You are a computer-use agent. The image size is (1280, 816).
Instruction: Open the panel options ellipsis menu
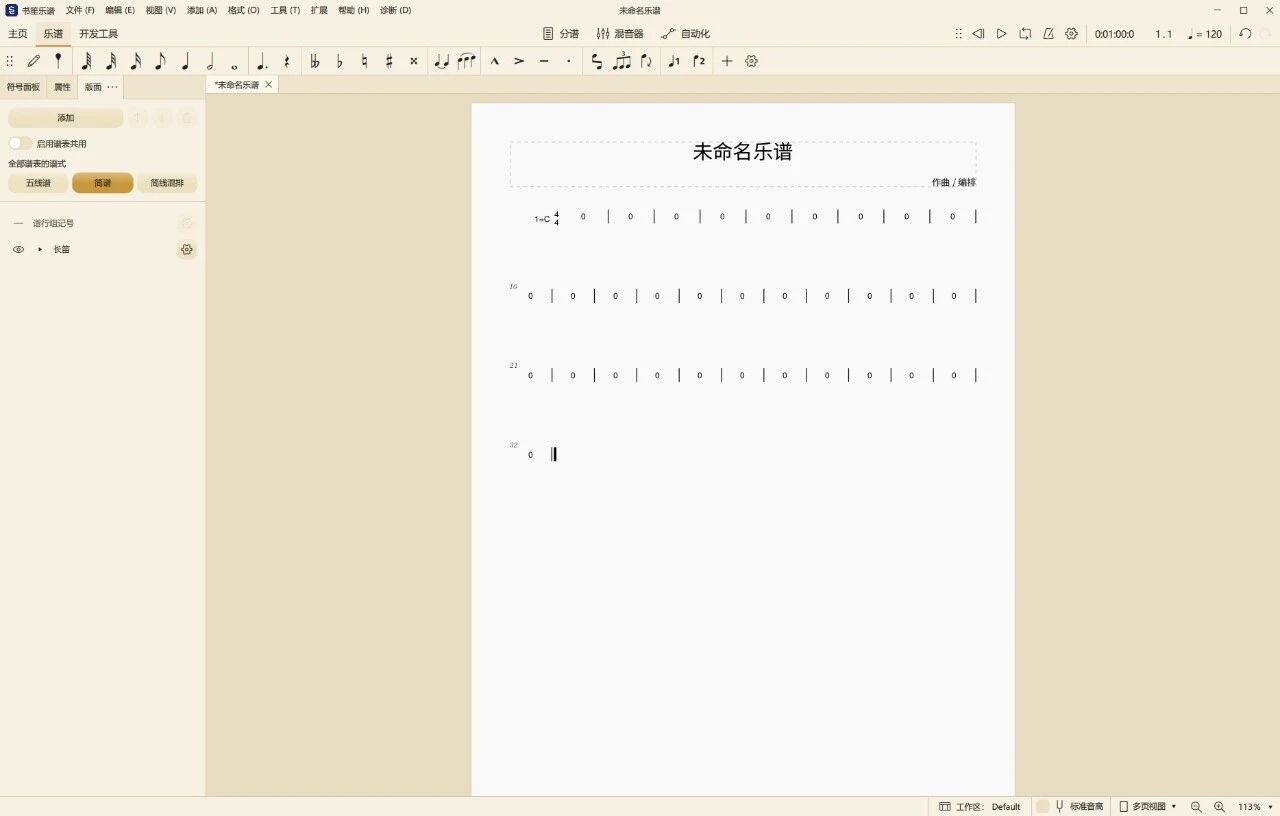[113, 87]
